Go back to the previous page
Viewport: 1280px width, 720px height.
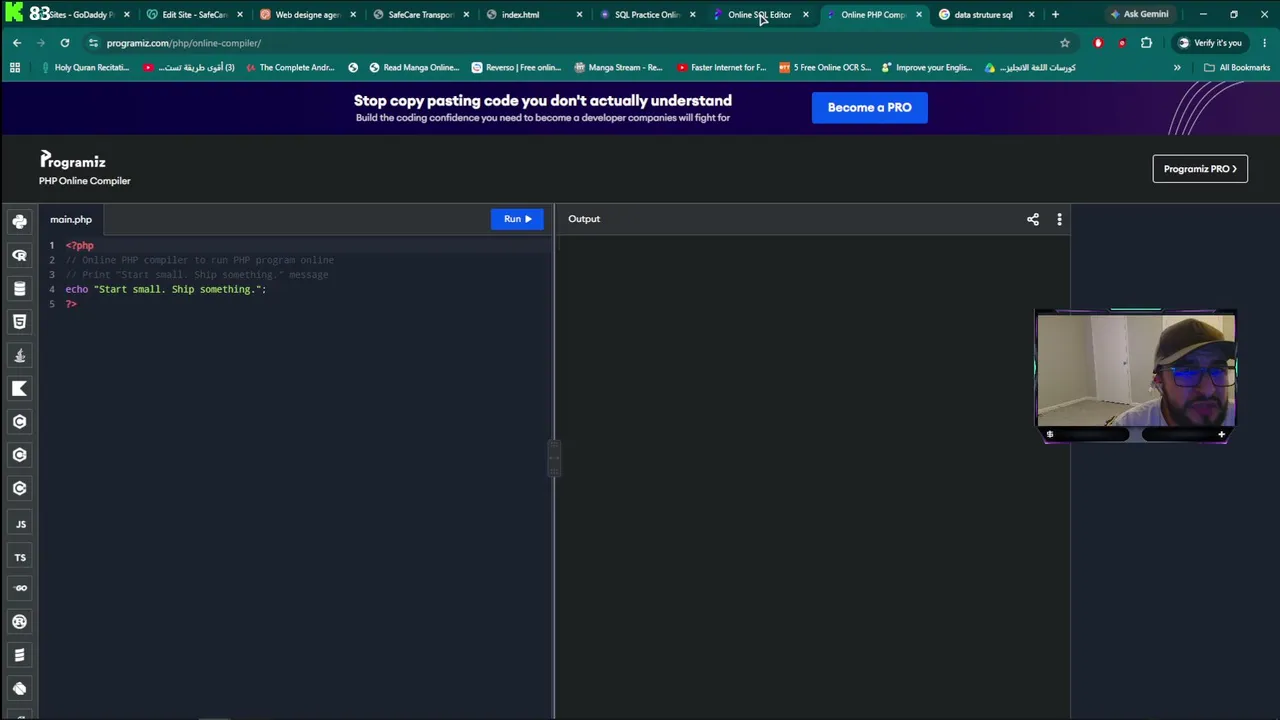17,43
